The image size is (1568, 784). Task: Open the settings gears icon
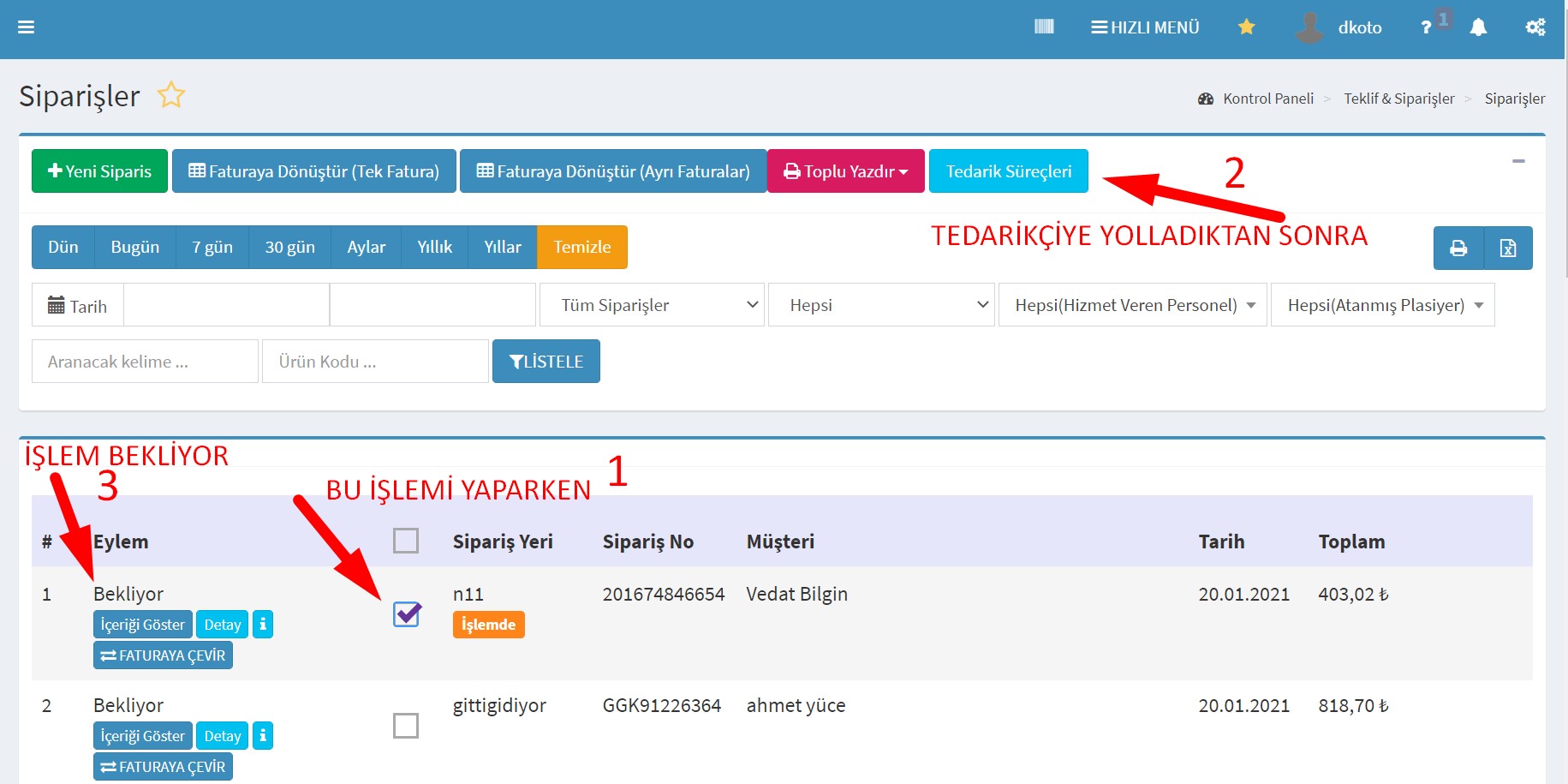click(1535, 27)
